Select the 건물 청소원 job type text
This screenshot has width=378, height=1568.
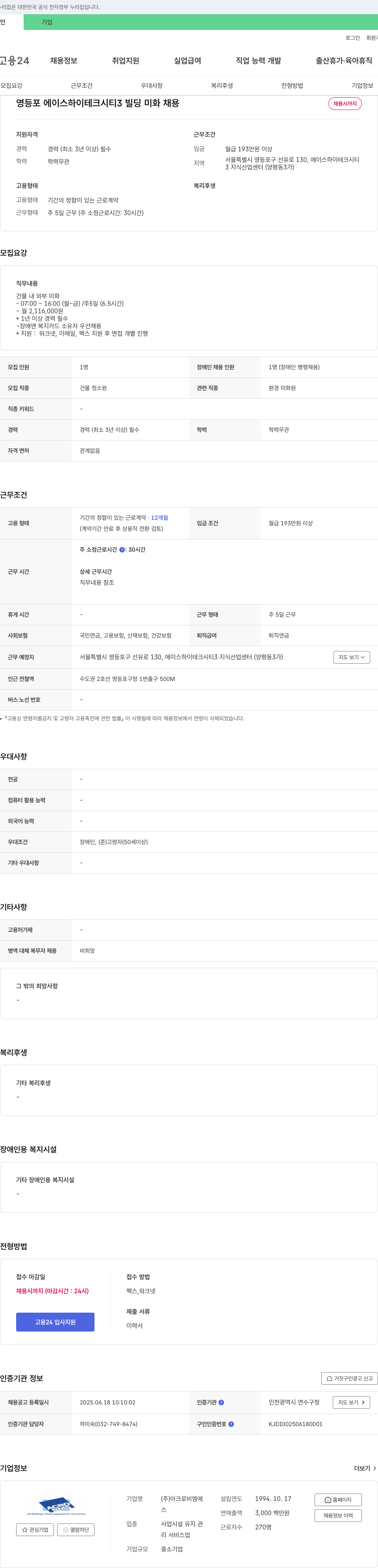click(x=93, y=388)
